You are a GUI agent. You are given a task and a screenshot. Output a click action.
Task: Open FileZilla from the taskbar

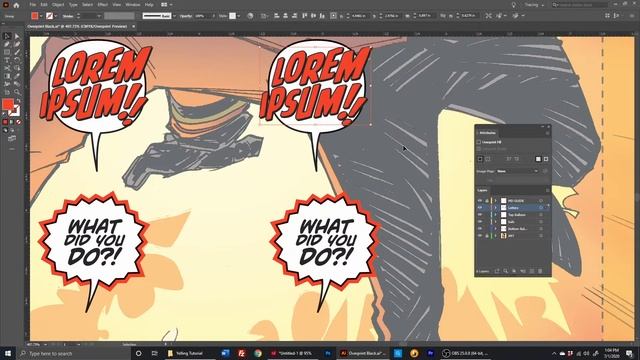(x=241, y=353)
